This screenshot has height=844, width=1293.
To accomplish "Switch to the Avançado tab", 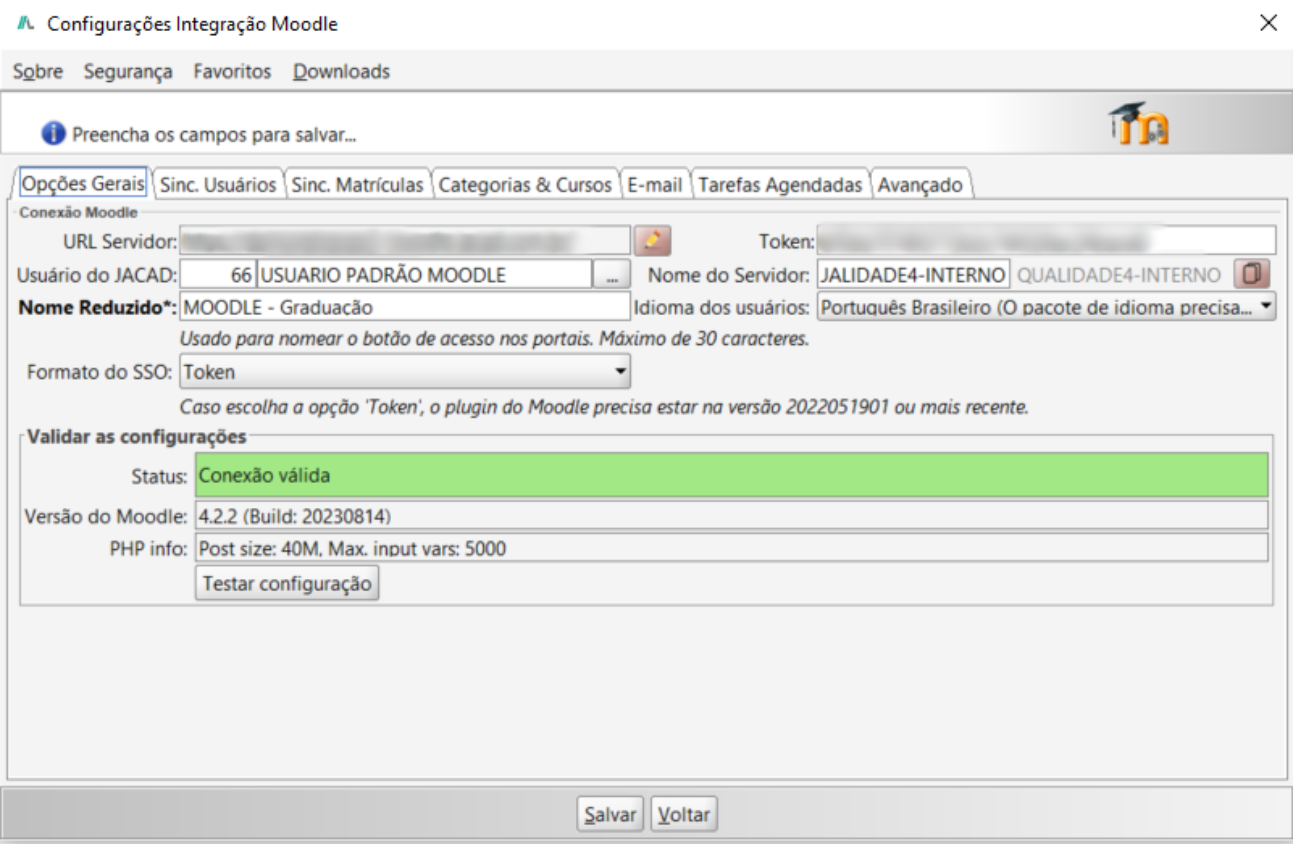I will tap(920, 185).
